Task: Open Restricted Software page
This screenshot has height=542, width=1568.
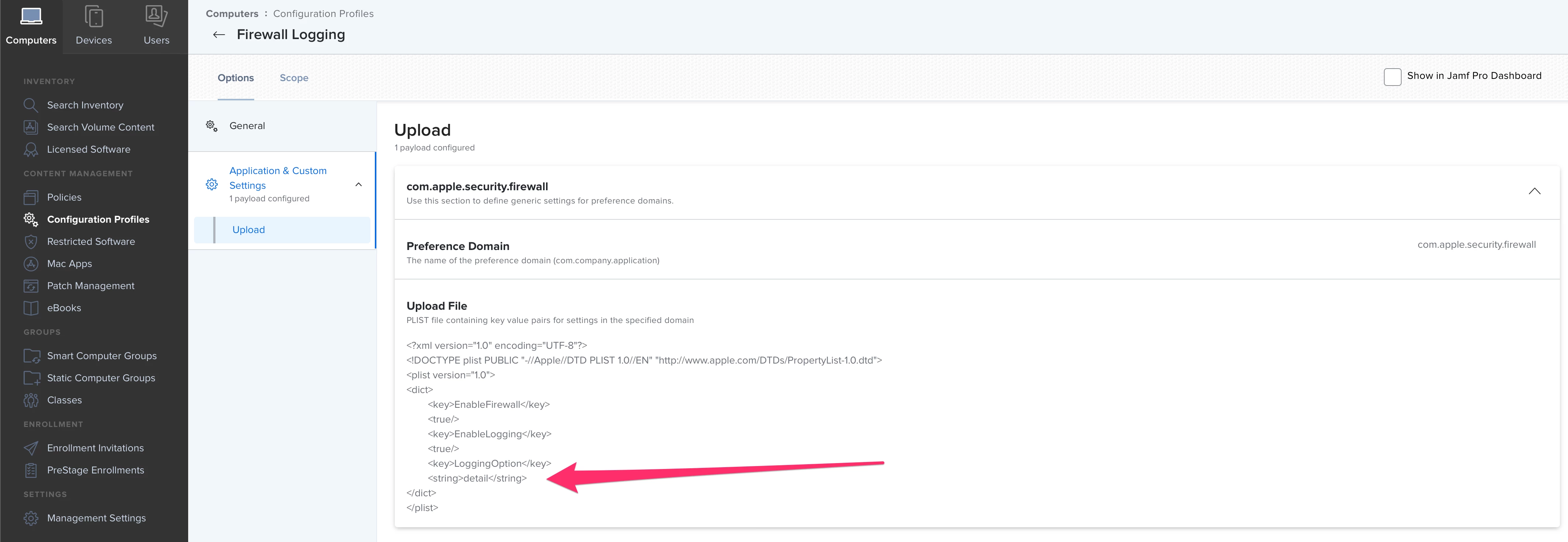Action: tap(91, 242)
